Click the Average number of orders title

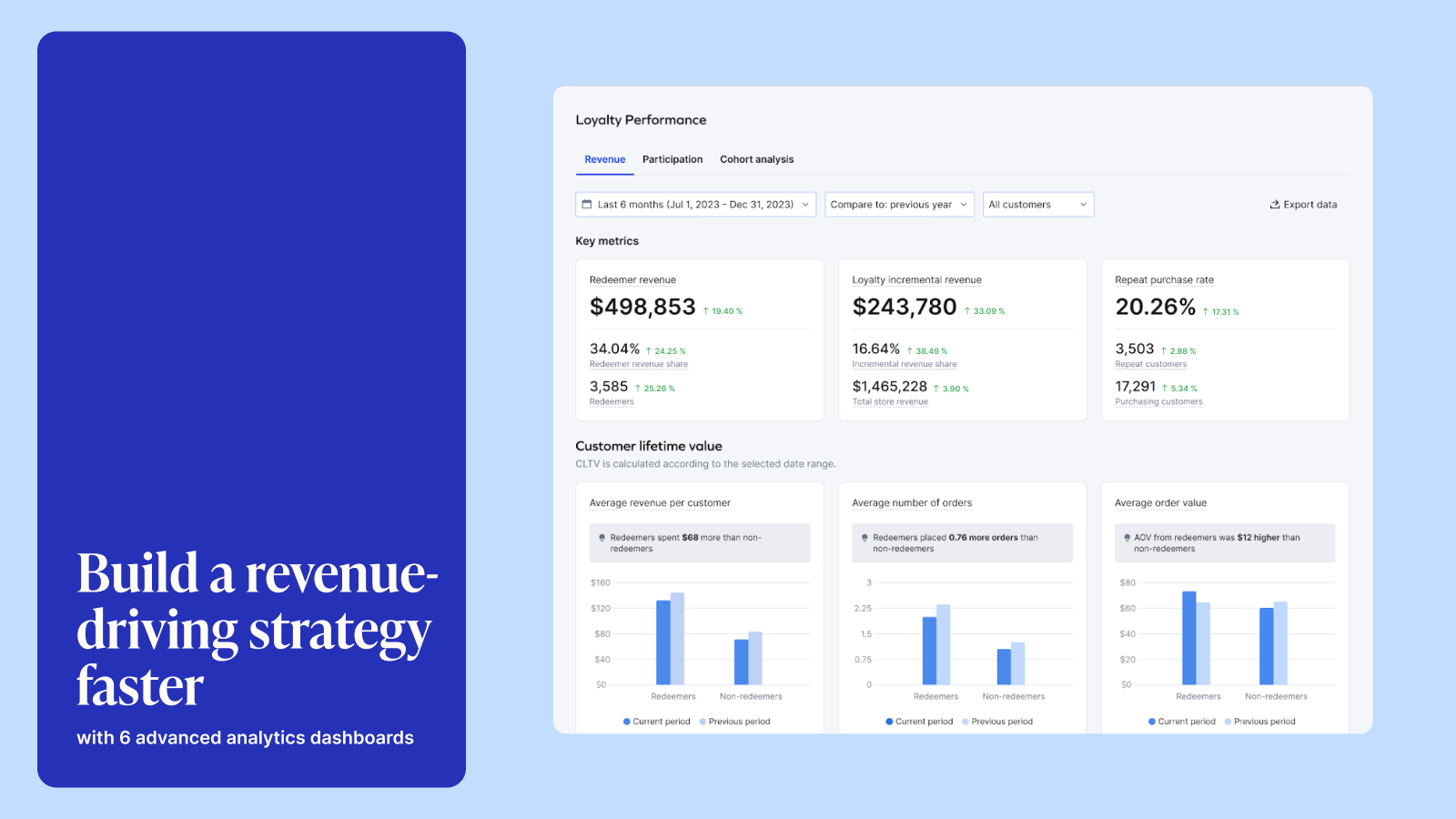[912, 503]
